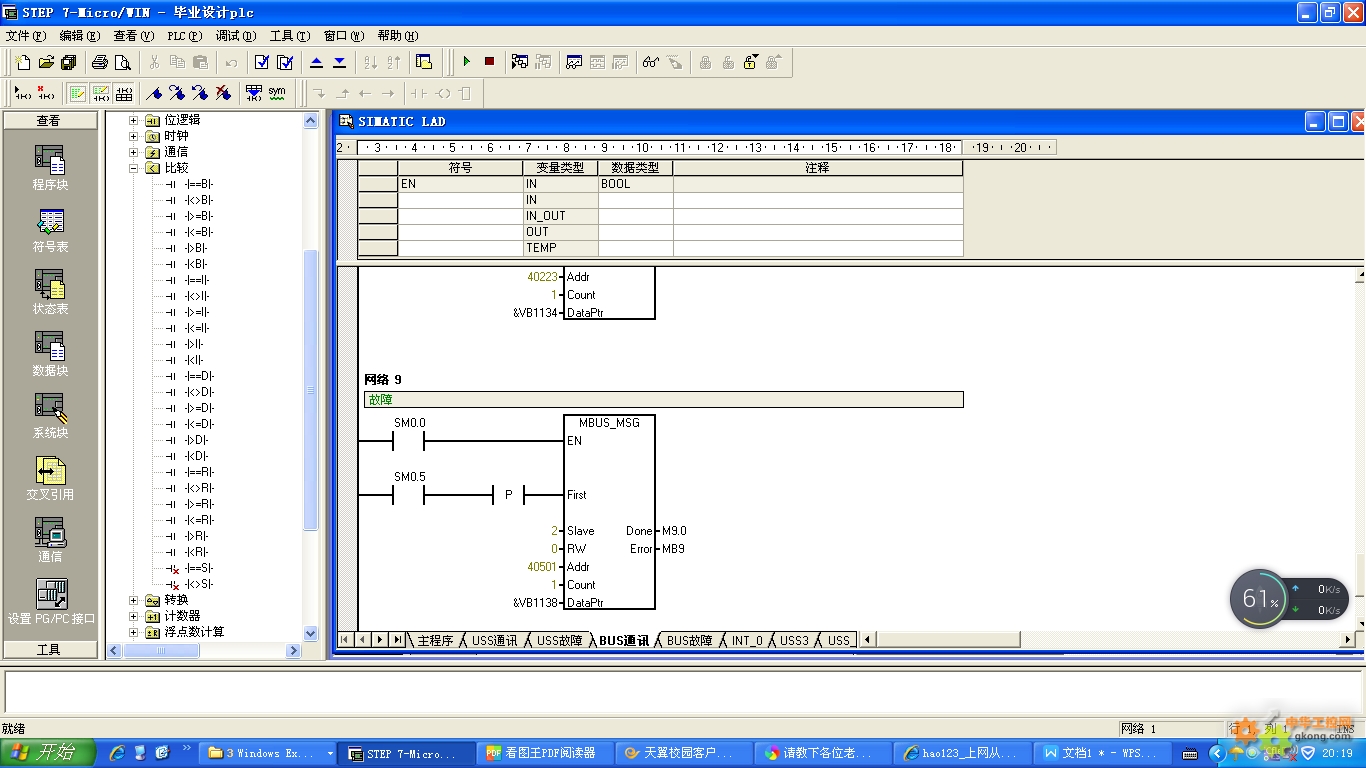Screen dimensions: 1366x768
Task: Click the Internet Explorer quick launch icon
Action: click(x=117, y=753)
